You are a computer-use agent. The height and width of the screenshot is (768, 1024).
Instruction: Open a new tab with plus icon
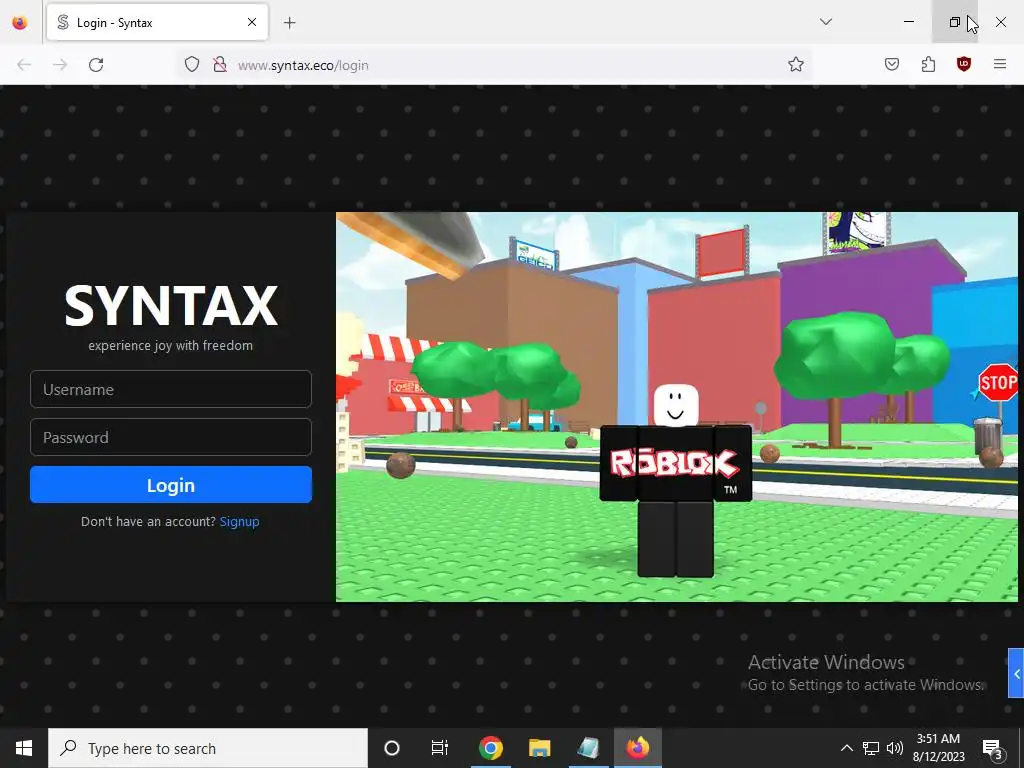tap(289, 22)
